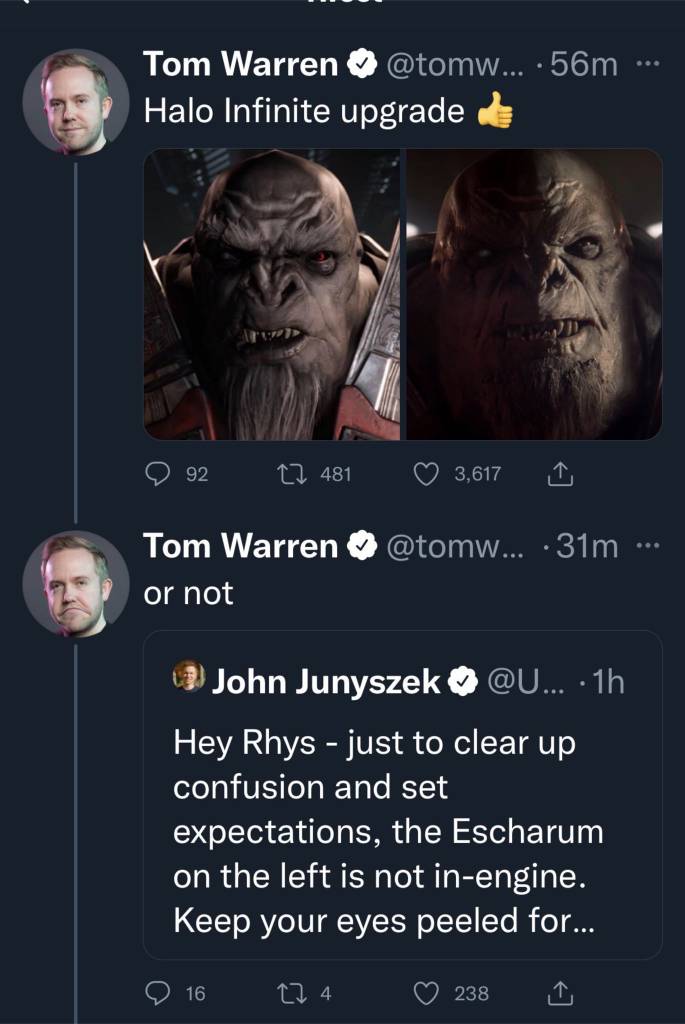The image size is (685, 1024).
Task: Open more options on the 56m tweet
Action: tap(648, 66)
